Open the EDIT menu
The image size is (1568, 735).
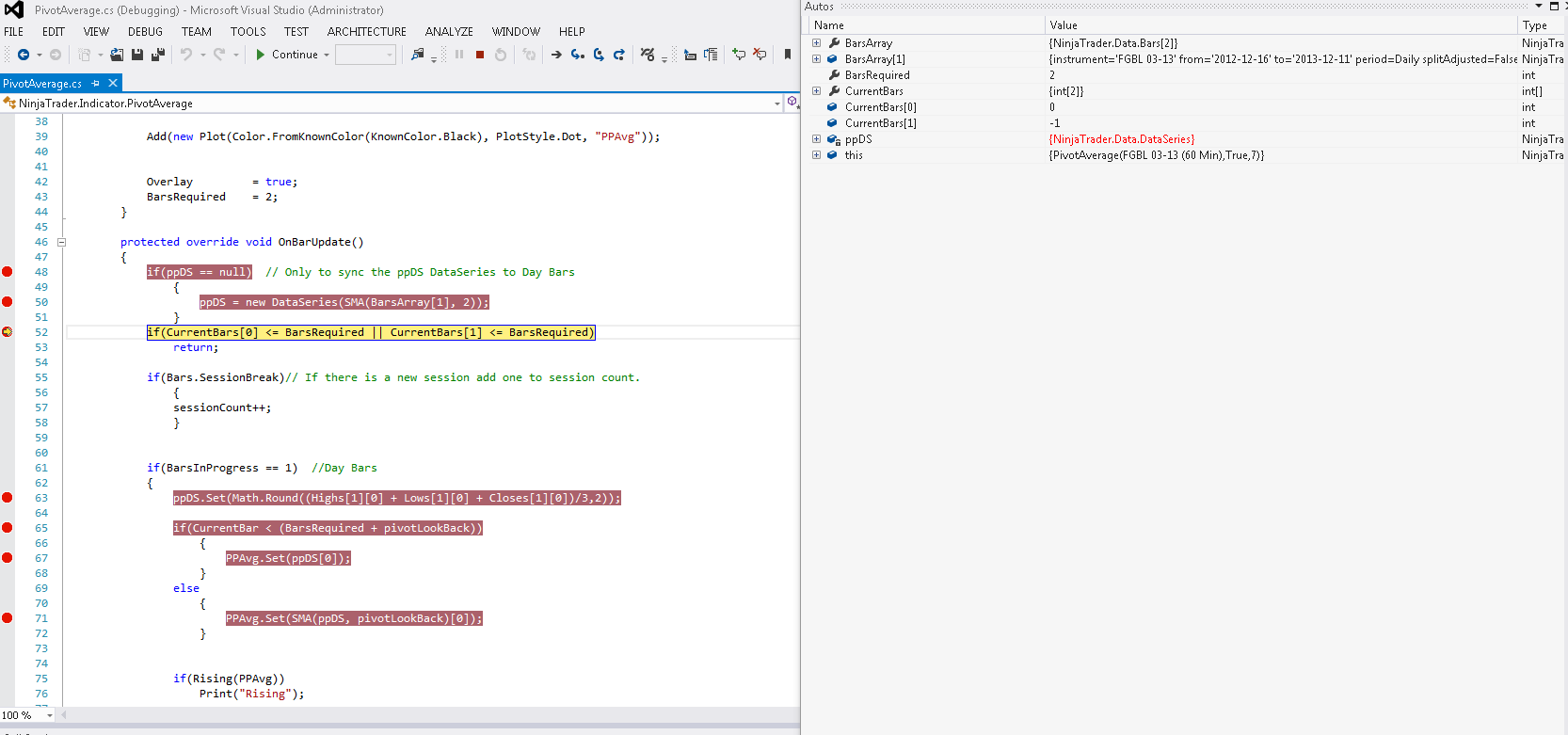54,31
